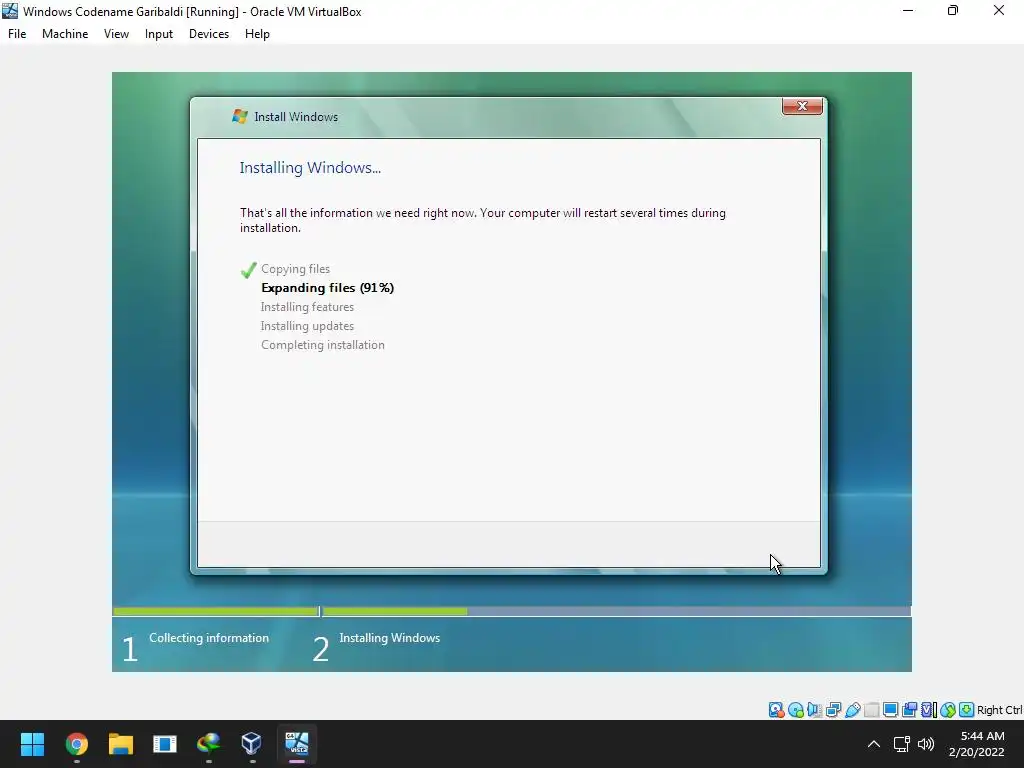Open Google Chrome from the taskbar

click(76, 744)
